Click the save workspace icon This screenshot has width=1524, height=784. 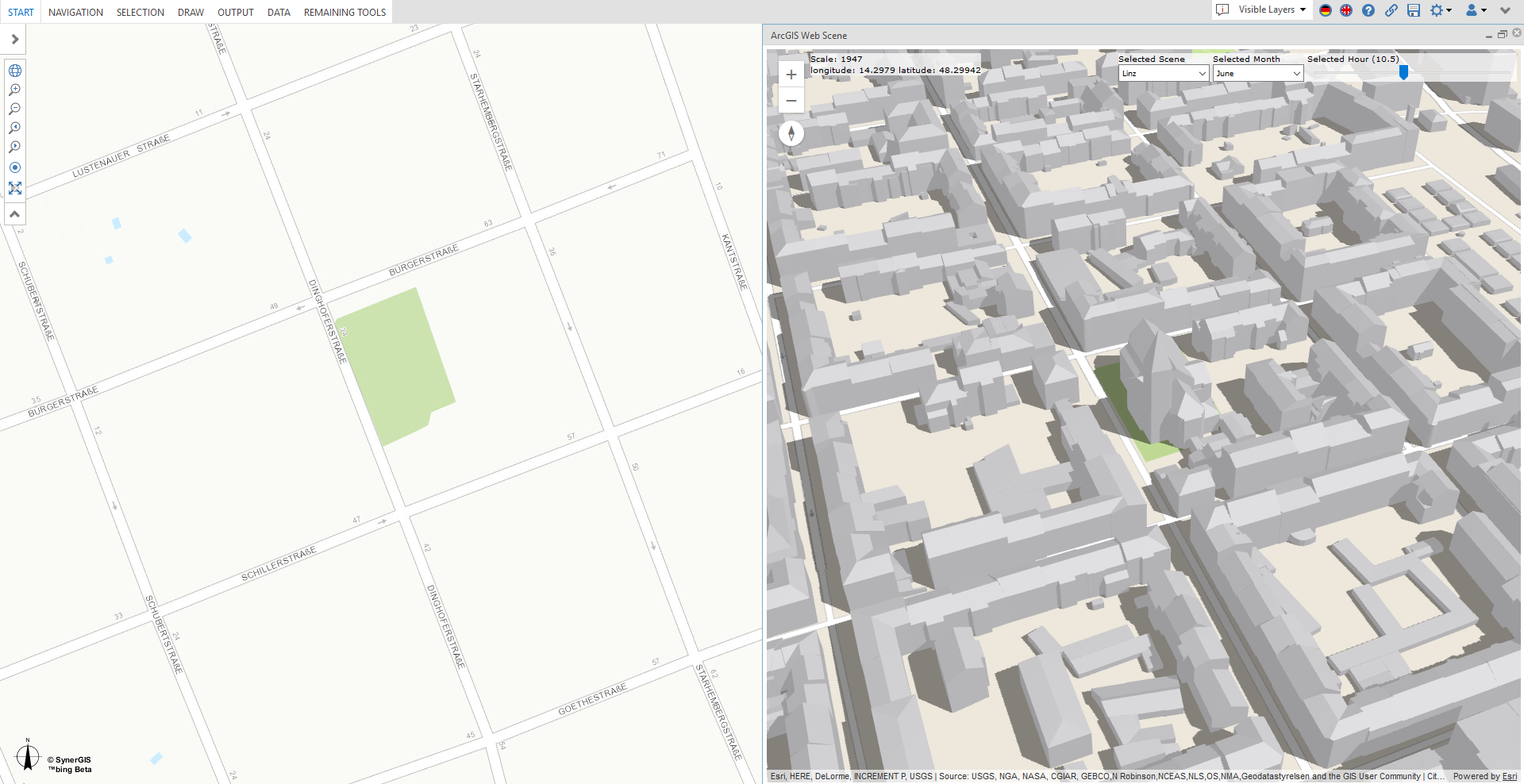point(1414,11)
